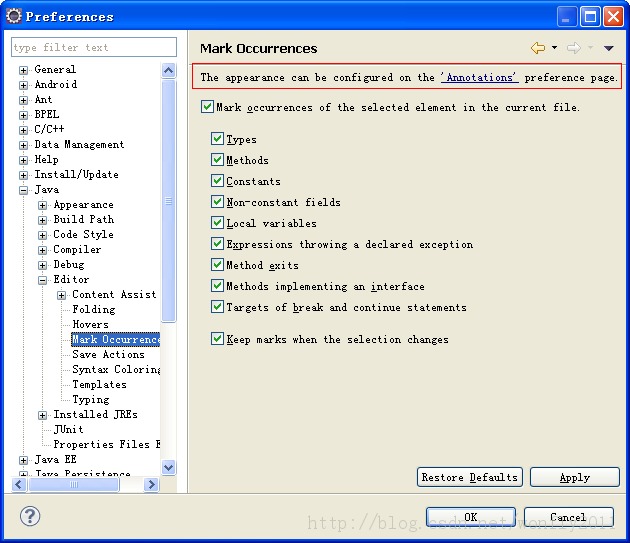Expand the Installed JREs node
This screenshot has height=543, width=630.
[x=43, y=415]
